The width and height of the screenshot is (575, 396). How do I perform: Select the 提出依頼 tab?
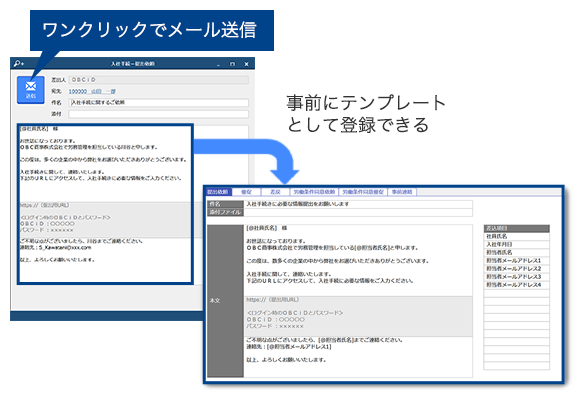point(219,192)
